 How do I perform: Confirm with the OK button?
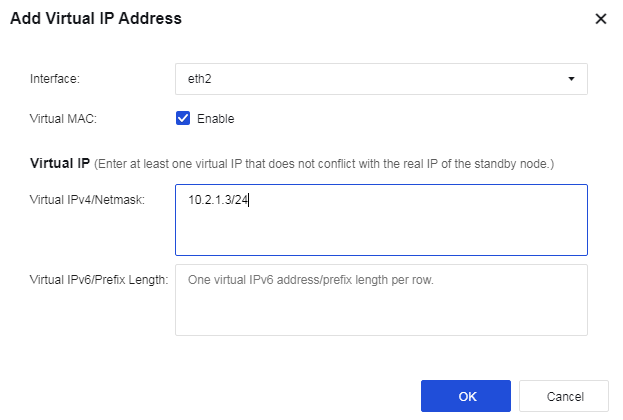467,396
